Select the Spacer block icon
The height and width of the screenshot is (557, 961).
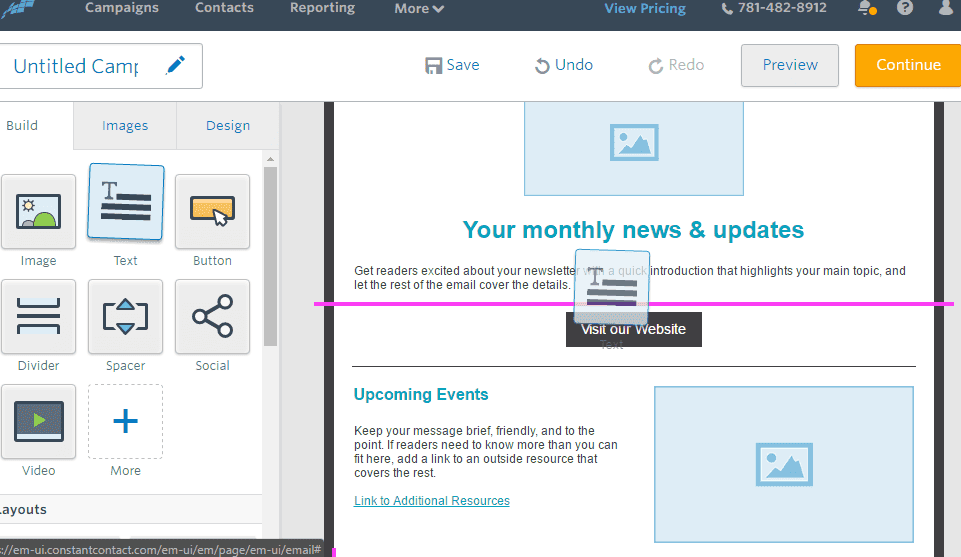coord(125,317)
